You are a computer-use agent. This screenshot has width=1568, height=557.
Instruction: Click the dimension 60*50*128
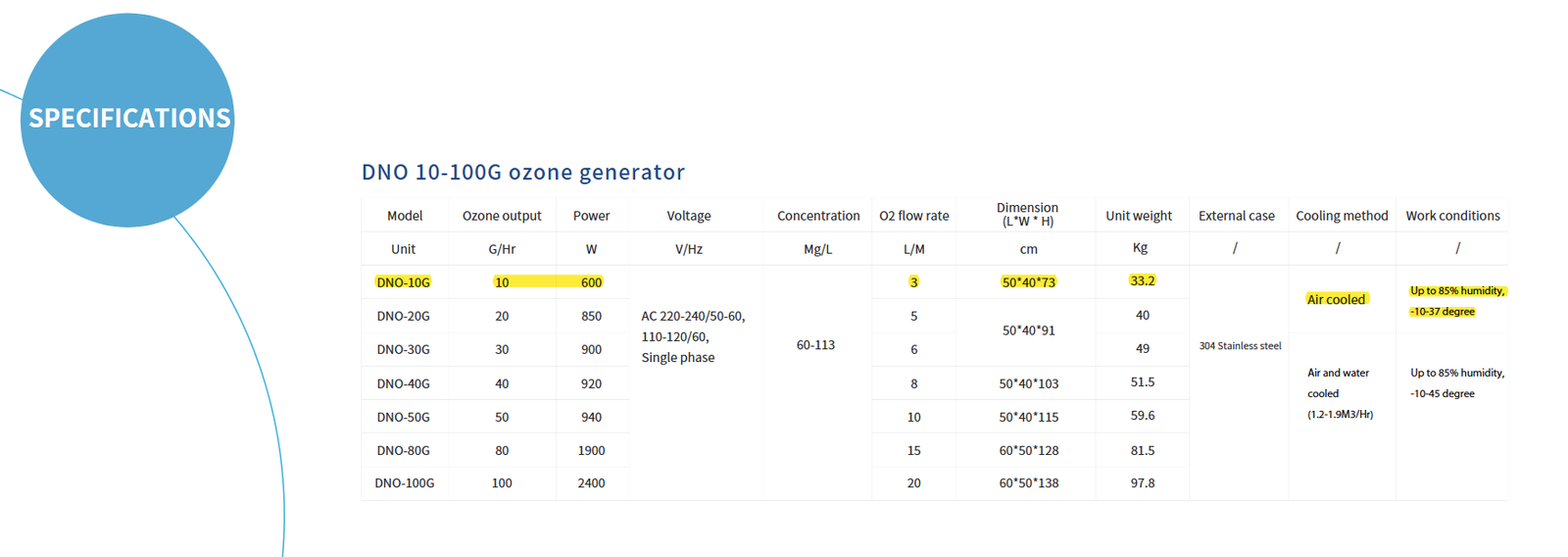coord(1028,450)
